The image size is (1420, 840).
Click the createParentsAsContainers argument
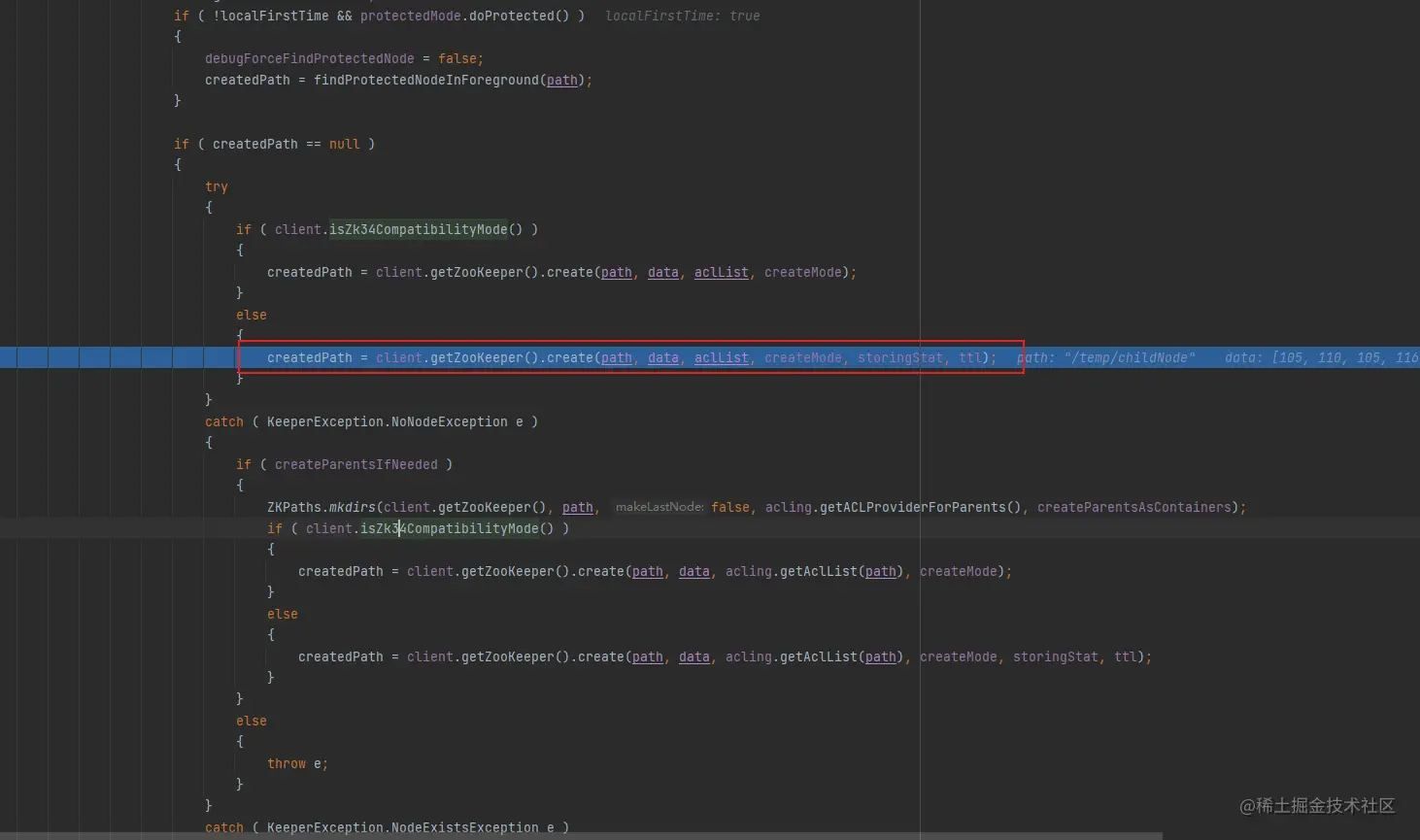coord(1133,507)
